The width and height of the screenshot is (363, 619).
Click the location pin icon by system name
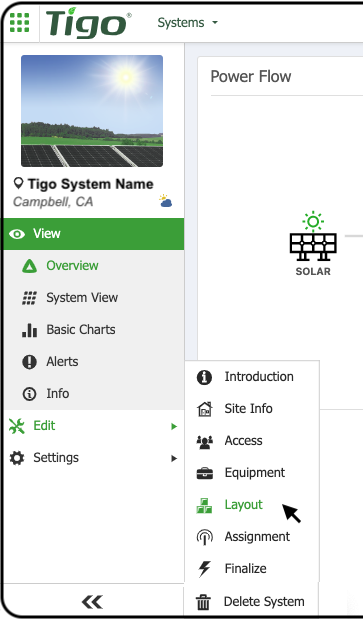(18, 183)
